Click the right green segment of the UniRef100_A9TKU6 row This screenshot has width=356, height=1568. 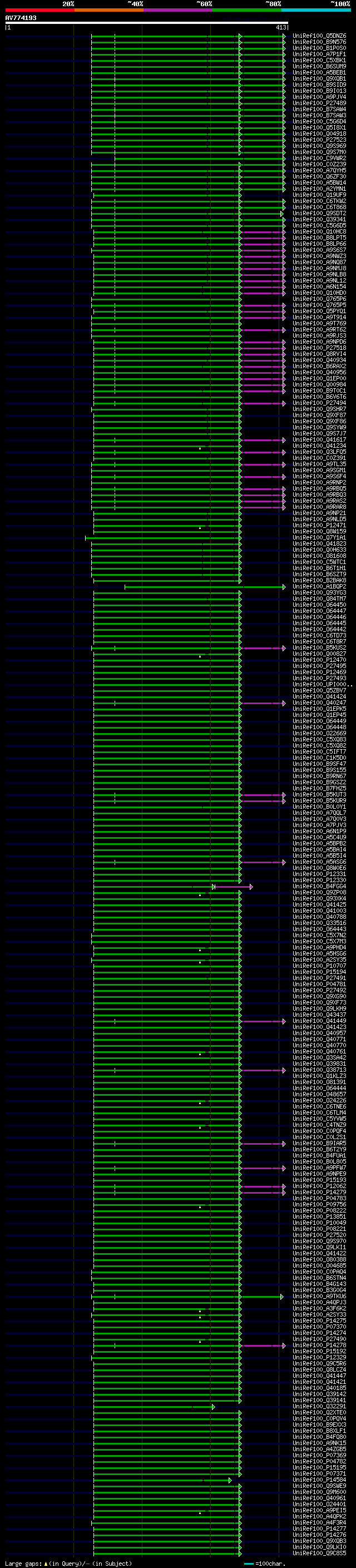pyautogui.click(x=263, y=1297)
